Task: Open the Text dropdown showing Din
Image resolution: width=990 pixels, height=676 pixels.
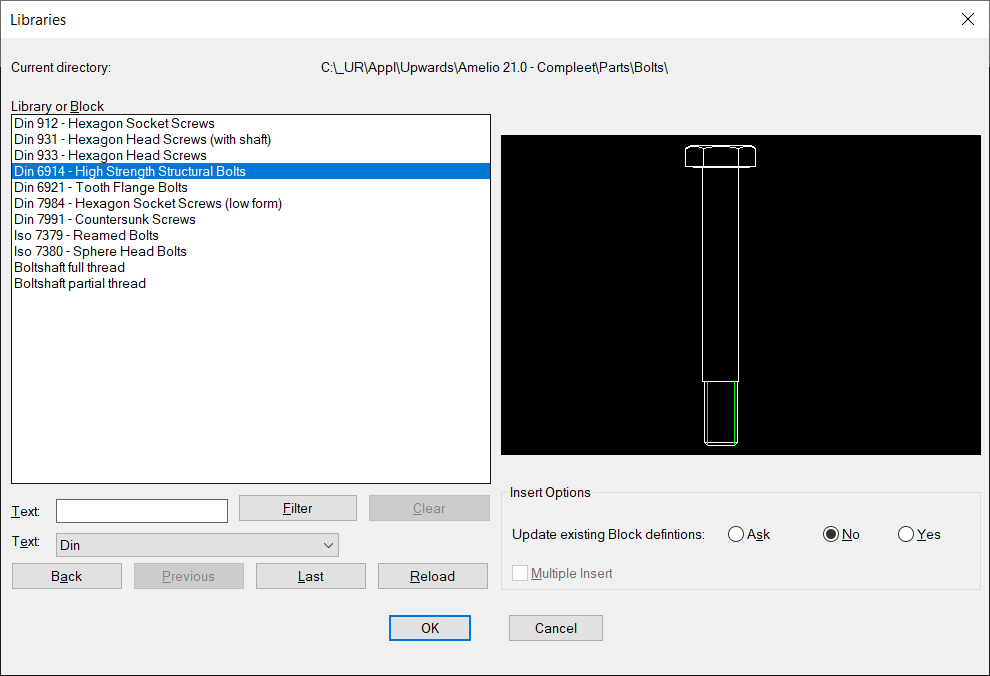Action: tap(198, 545)
